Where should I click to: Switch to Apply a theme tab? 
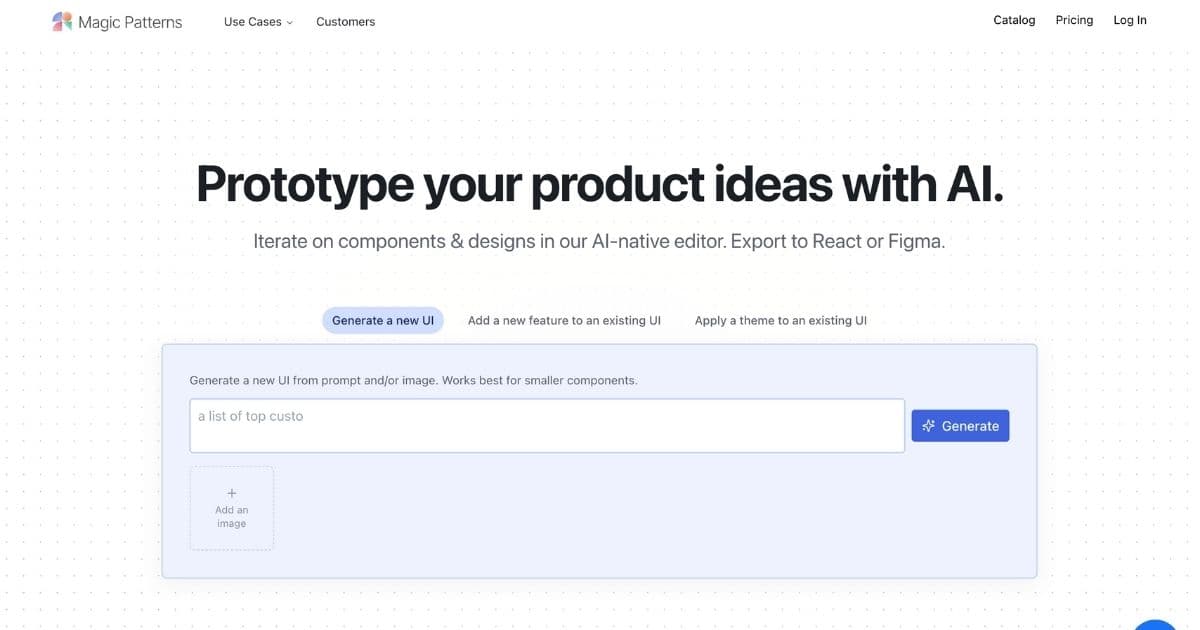tap(780, 320)
